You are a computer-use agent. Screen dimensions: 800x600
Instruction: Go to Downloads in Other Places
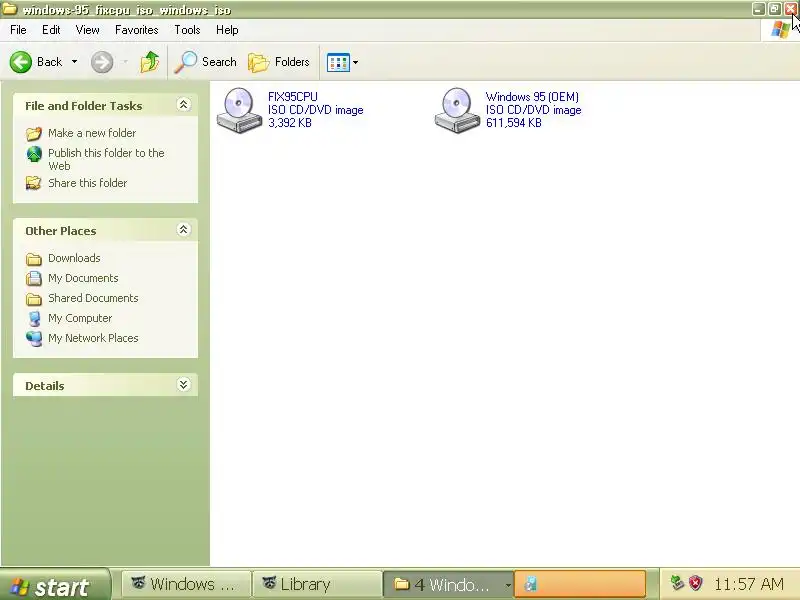(x=74, y=258)
